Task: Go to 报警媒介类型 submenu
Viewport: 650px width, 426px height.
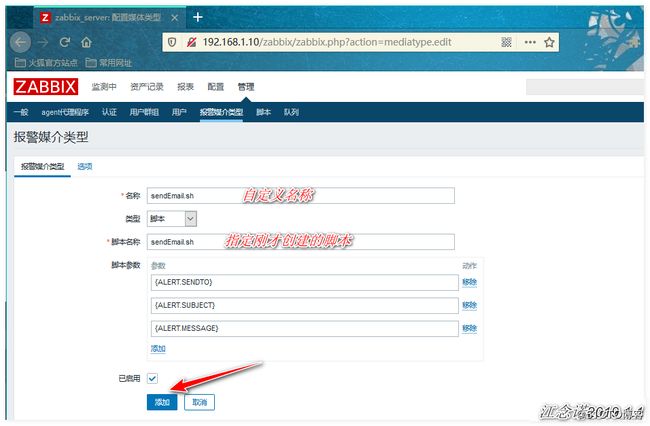Action: pos(221,112)
